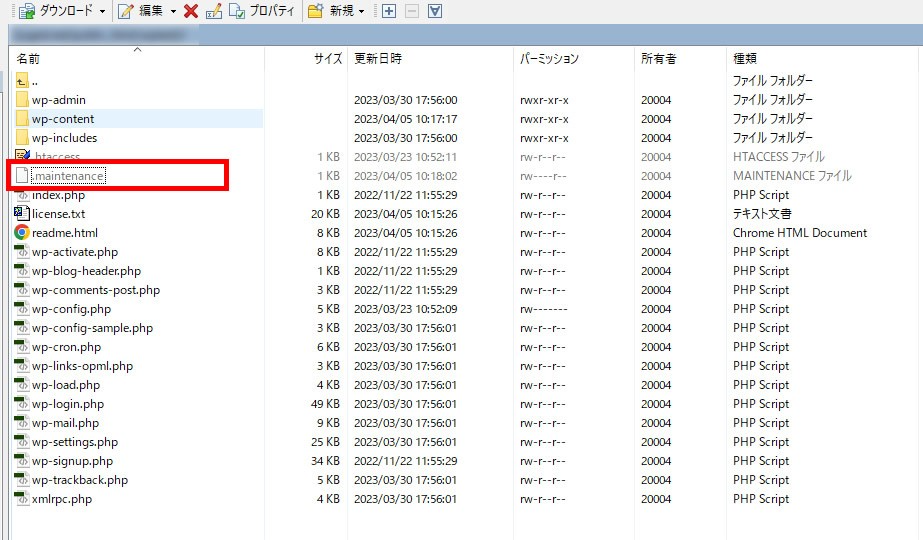Select the wp-config-sample.php file name
923x540 pixels.
[x=92, y=328]
